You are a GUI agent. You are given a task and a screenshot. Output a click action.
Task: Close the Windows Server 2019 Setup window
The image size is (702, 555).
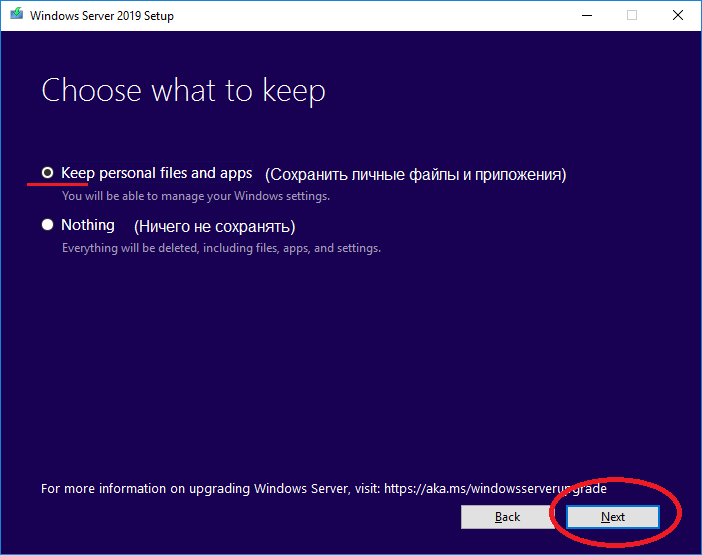pyautogui.click(x=678, y=15)
